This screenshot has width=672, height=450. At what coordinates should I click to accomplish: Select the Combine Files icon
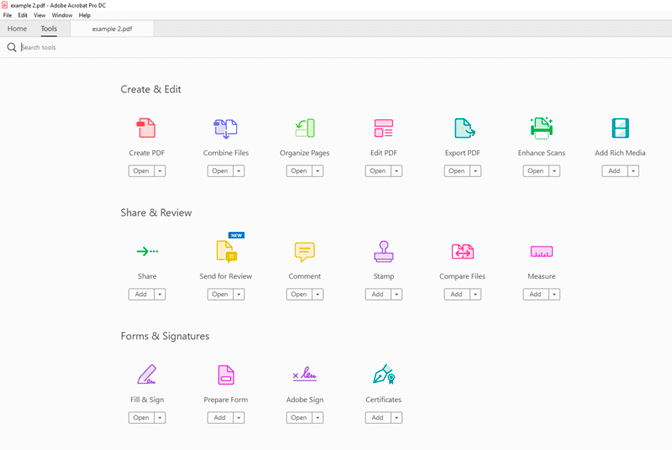pos(225,128)
